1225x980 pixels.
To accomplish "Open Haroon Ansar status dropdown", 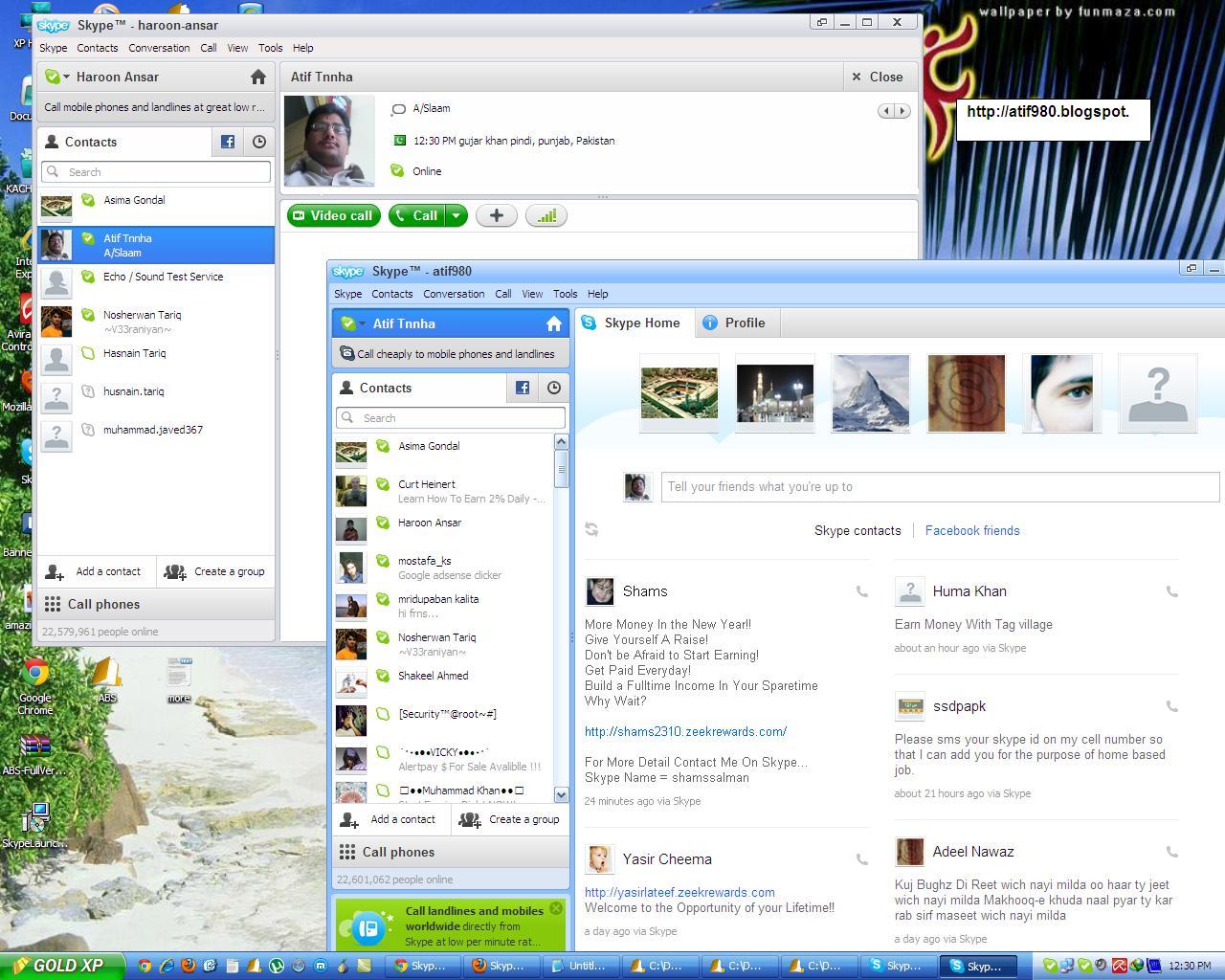I will 57,77.
